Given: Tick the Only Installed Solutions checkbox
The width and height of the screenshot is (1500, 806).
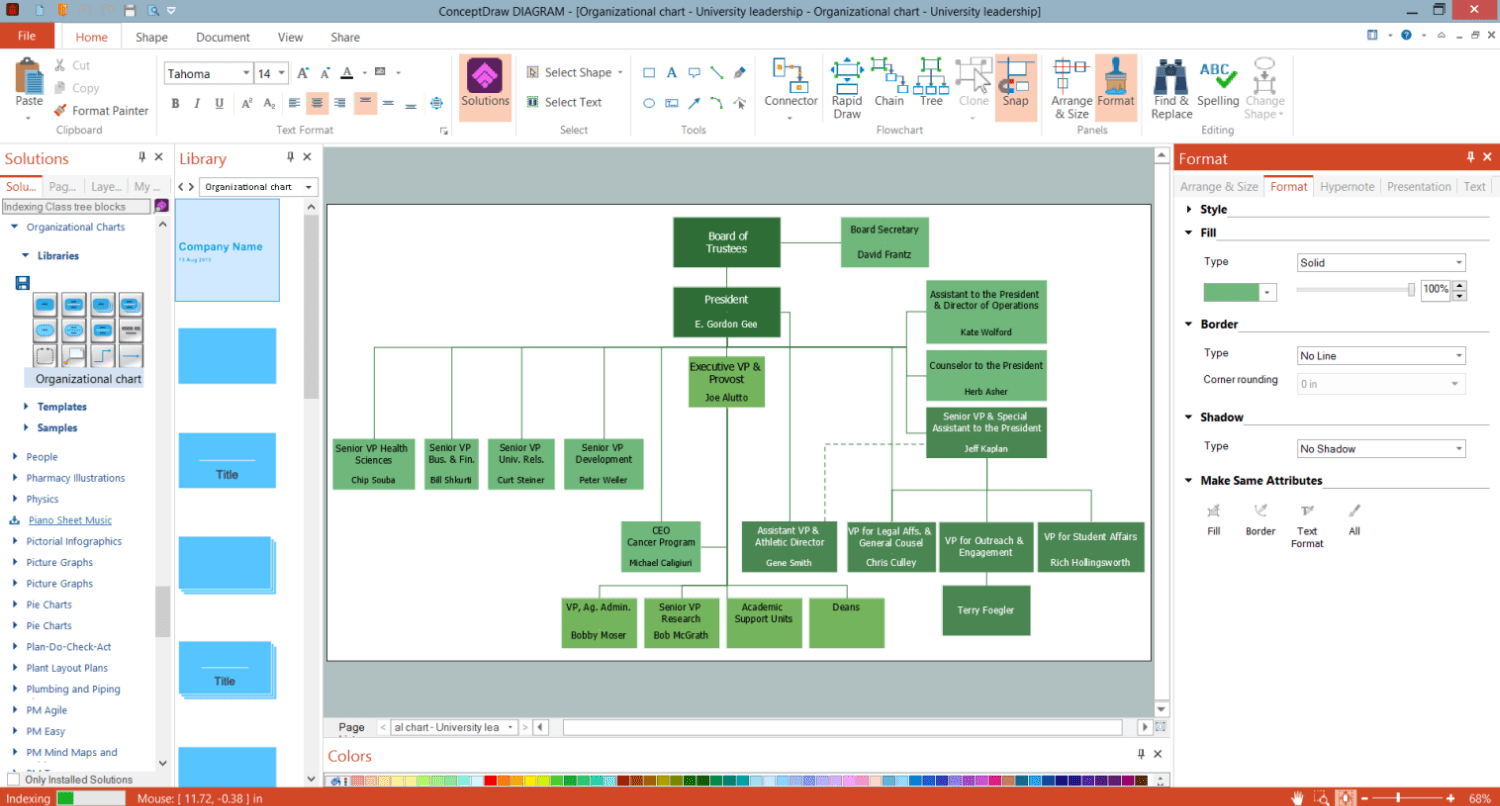Looking at the screenshot, I should click(x=13, y=779).
